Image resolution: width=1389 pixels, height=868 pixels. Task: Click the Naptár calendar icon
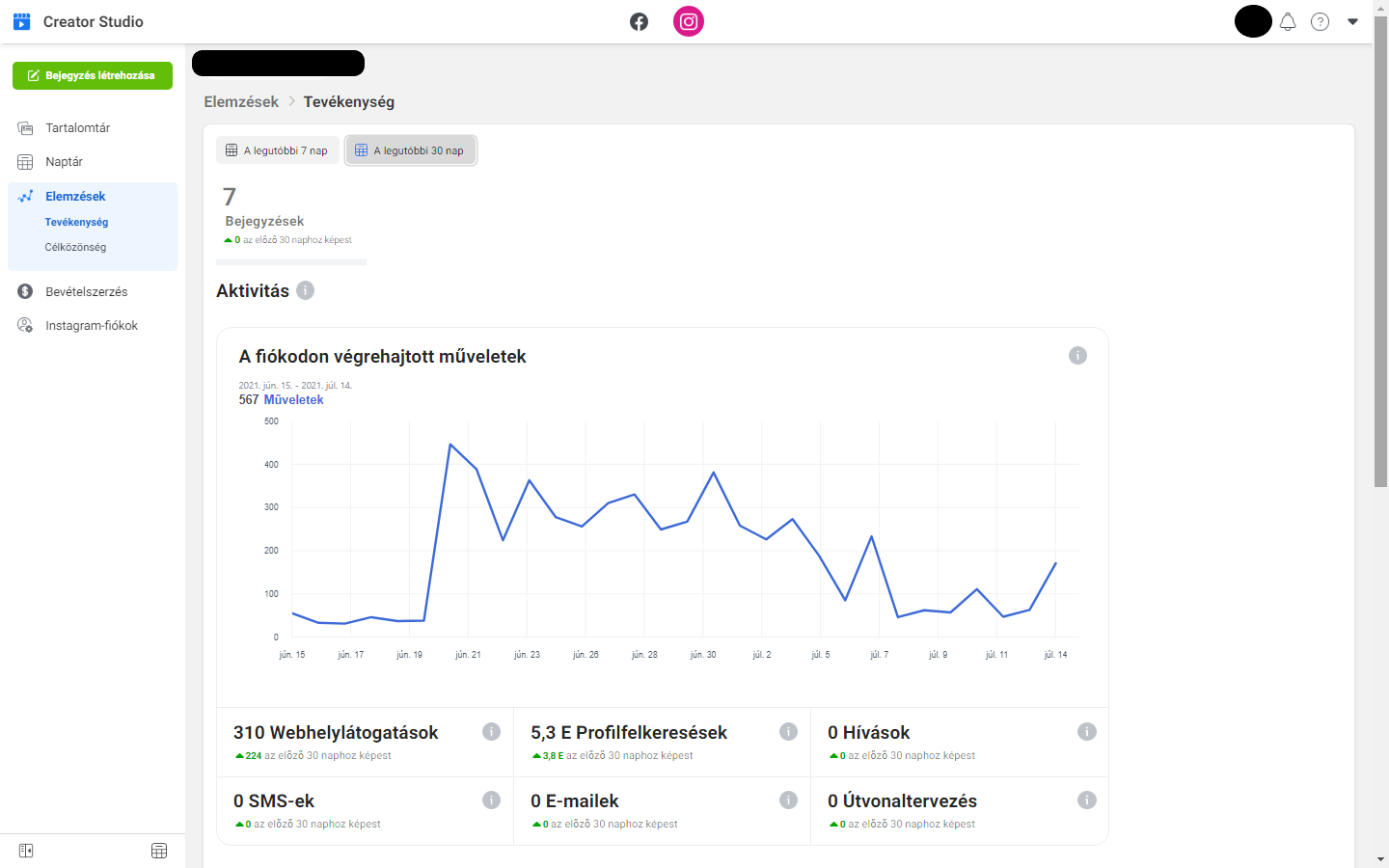click(25, 161)
